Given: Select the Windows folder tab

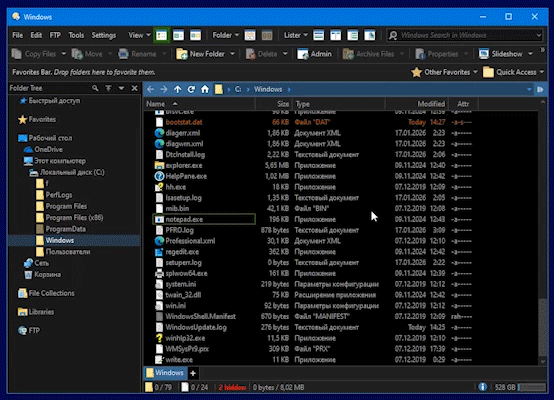Looking at the screenshot, I should coord(165,373).
